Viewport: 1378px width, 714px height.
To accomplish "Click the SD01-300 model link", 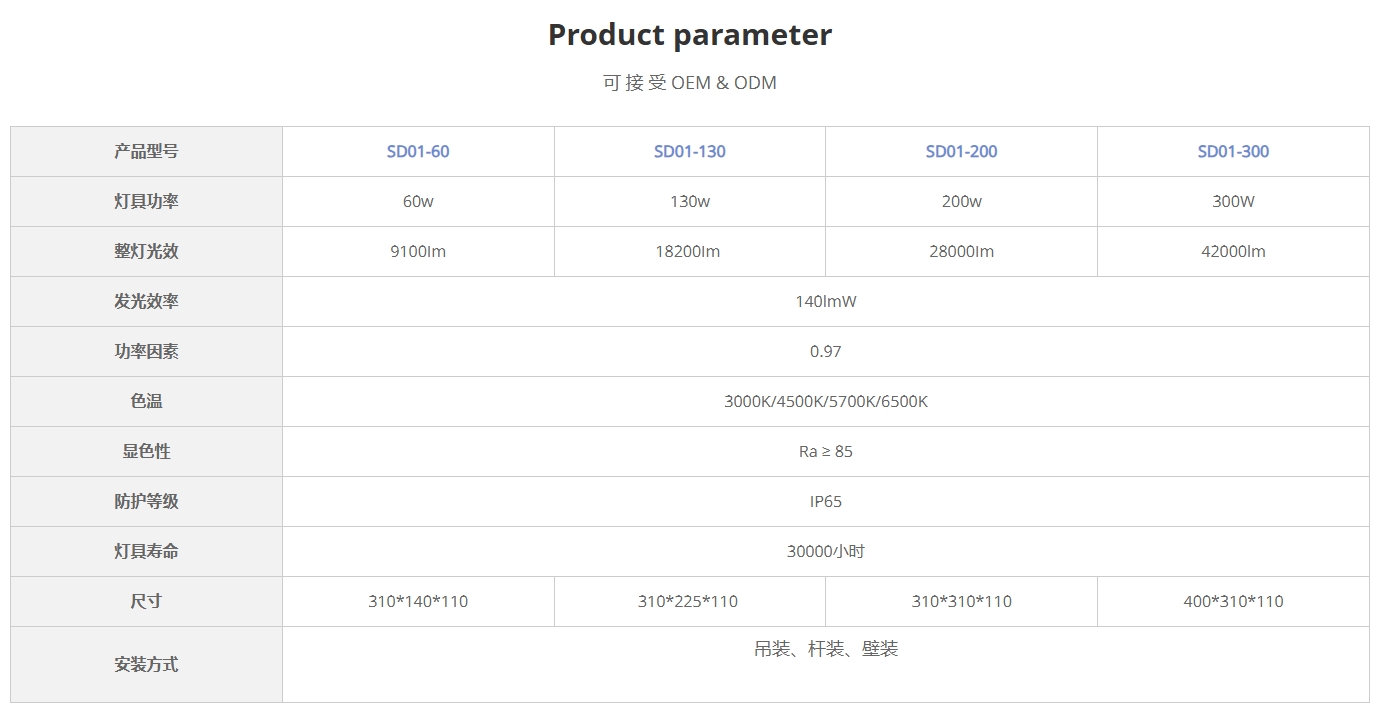I will point(1233,152).
